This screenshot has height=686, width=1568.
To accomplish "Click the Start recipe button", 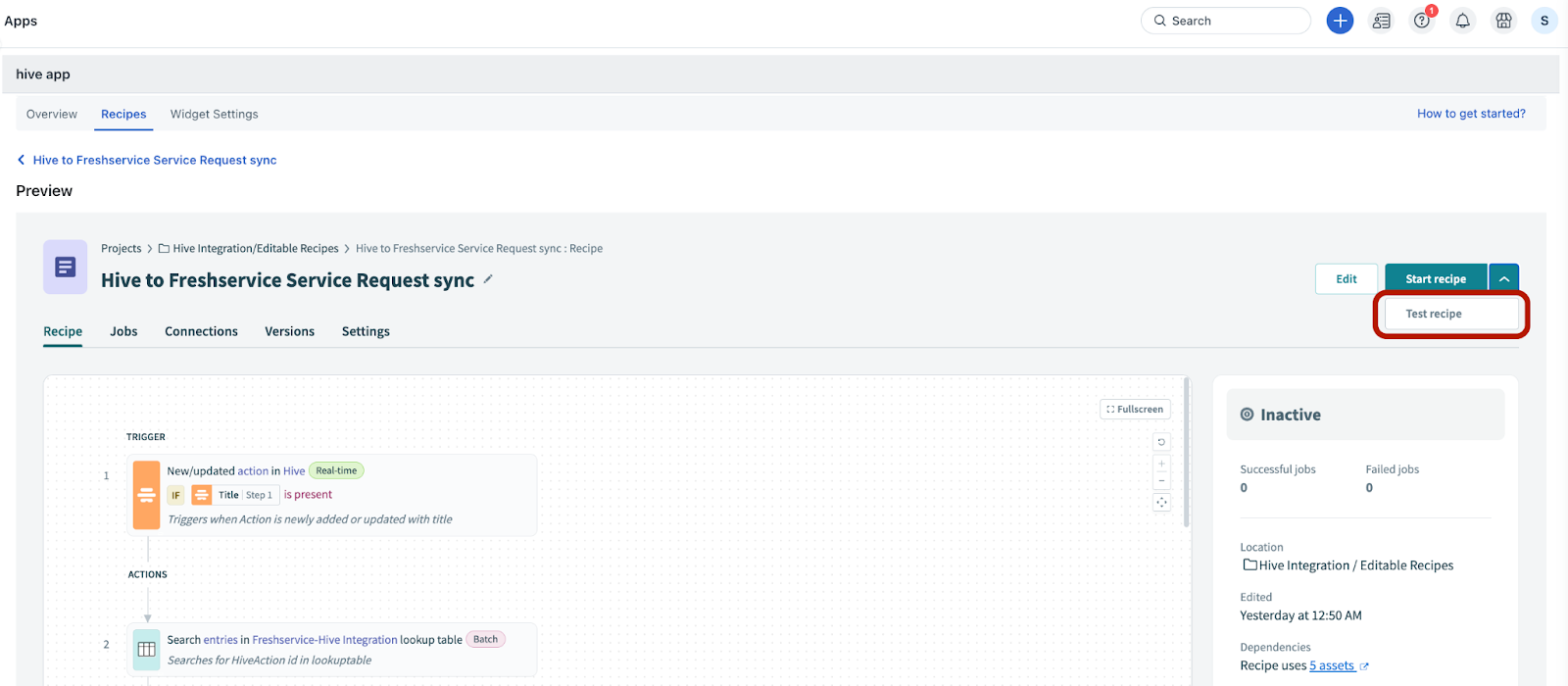I will point(1436,279).
